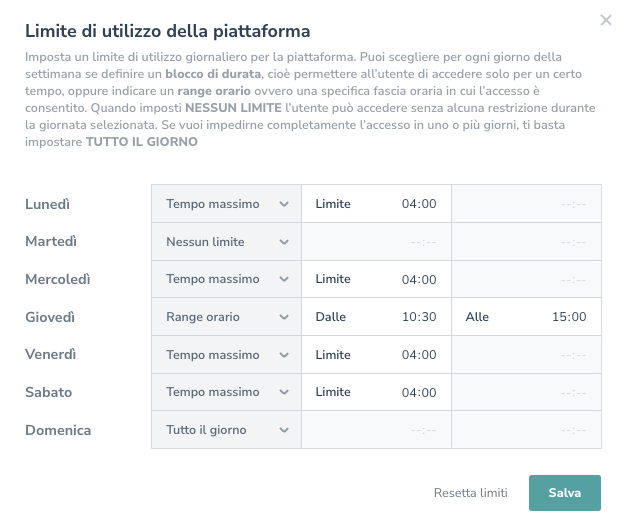Open Domenica Tutto il giorno dropdown
Screen dimensions: 623x527
coord(226,430)
